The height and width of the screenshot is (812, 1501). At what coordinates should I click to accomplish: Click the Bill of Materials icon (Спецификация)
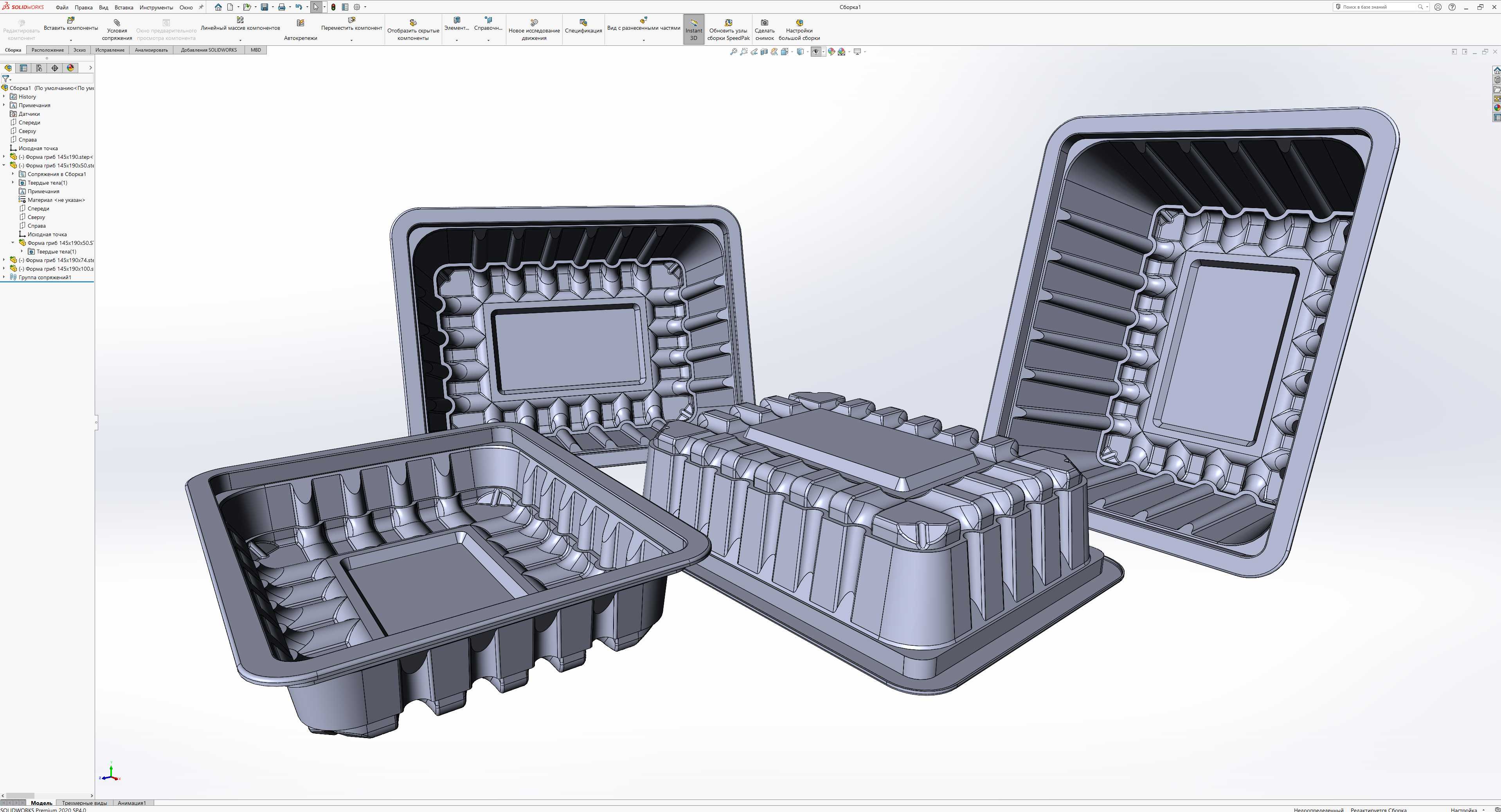coord(583,27)
